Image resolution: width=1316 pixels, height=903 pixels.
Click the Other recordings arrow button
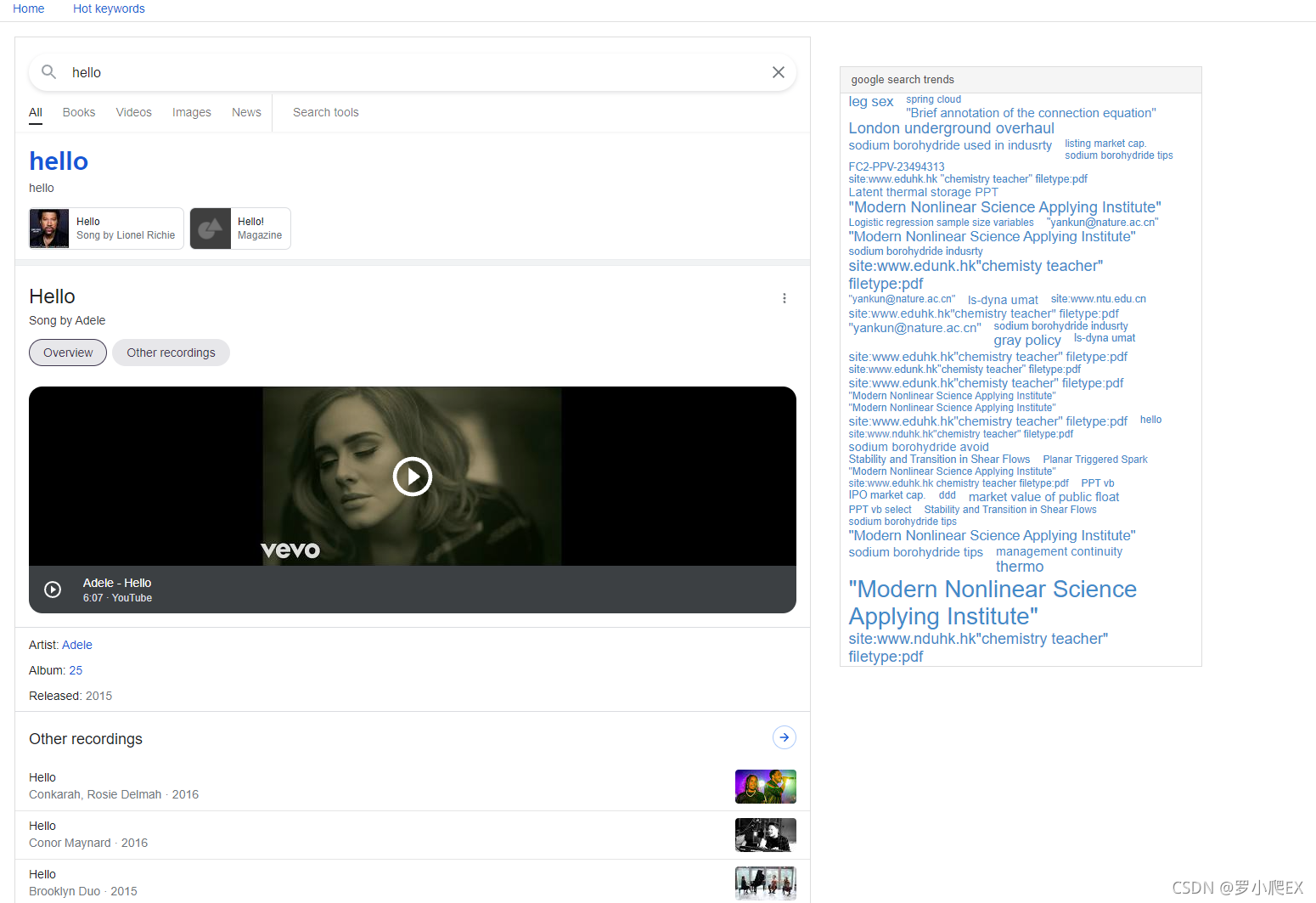pyautogui.click(x=785, y=737)
